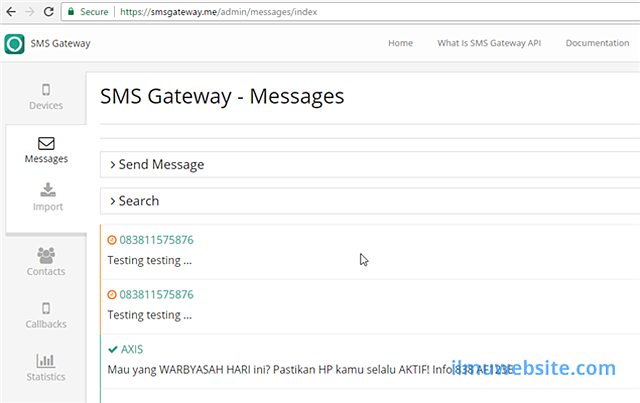Open the Contacts sidebar section

46,262
